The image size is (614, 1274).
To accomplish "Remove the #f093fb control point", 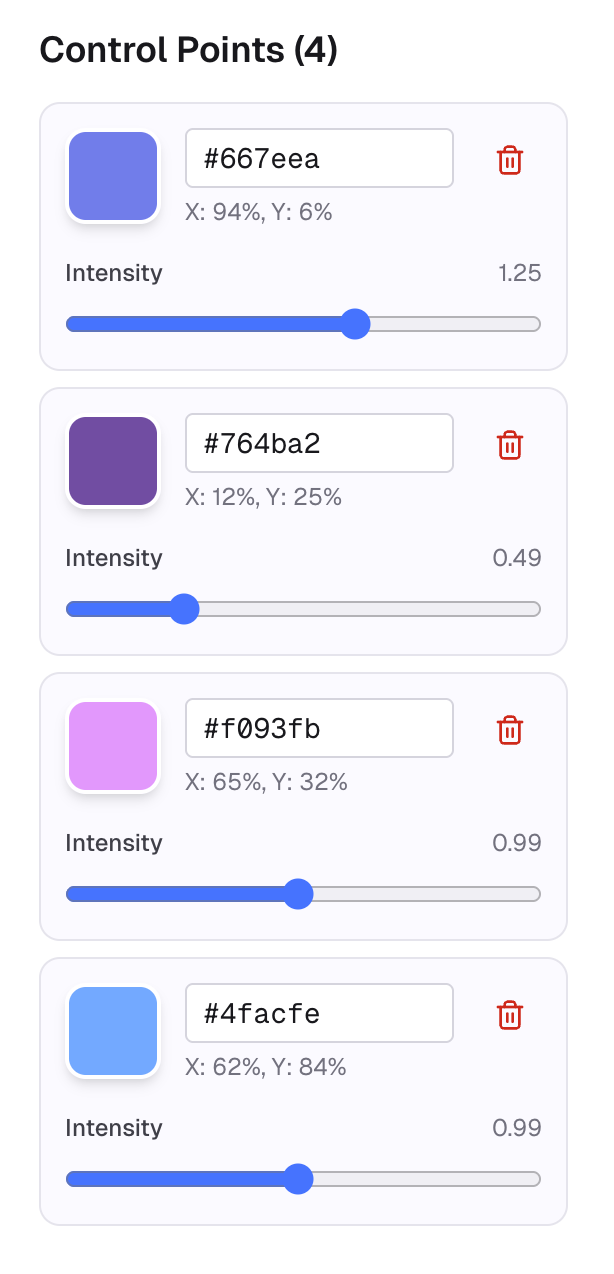I will point(510,730).
